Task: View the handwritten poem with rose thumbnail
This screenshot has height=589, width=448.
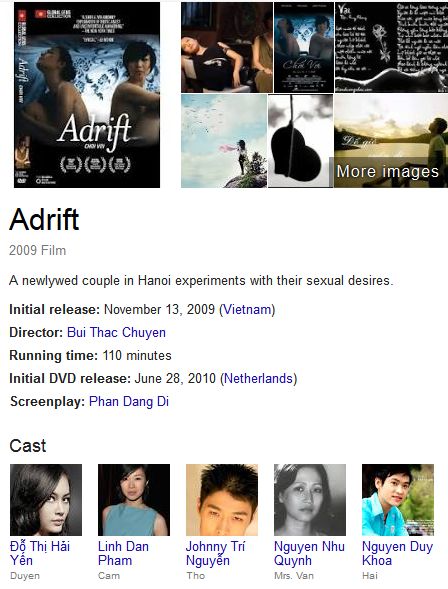Action: tap(391, 47)
